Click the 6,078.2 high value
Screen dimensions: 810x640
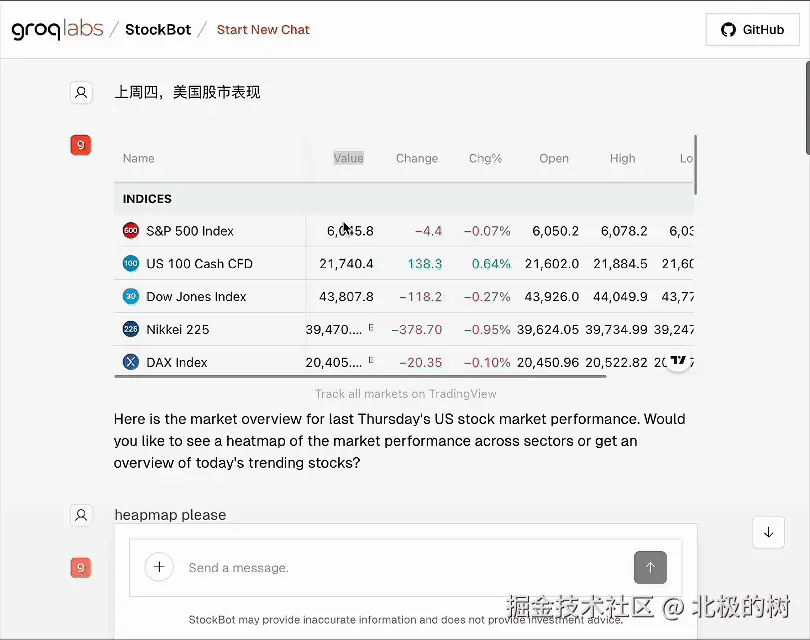pyautogui.click(x=624, y=230)
